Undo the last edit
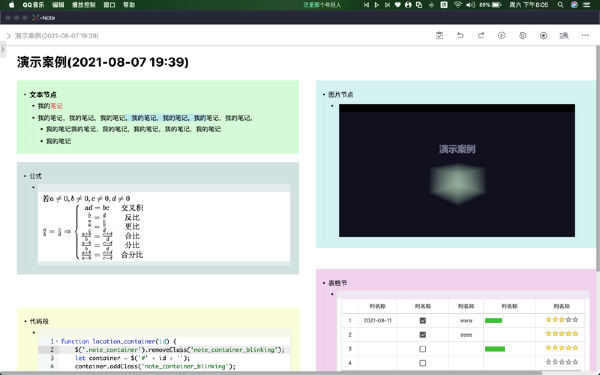The width and height of the screenshot is (600, 375). (460, 36)
